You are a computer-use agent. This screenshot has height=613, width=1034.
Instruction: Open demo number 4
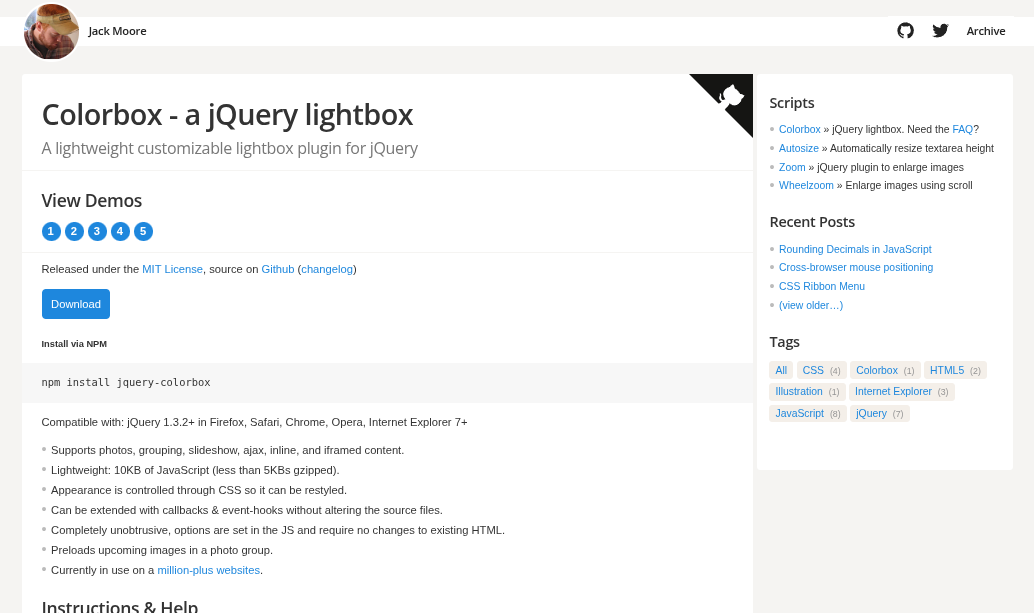(120, 232)
